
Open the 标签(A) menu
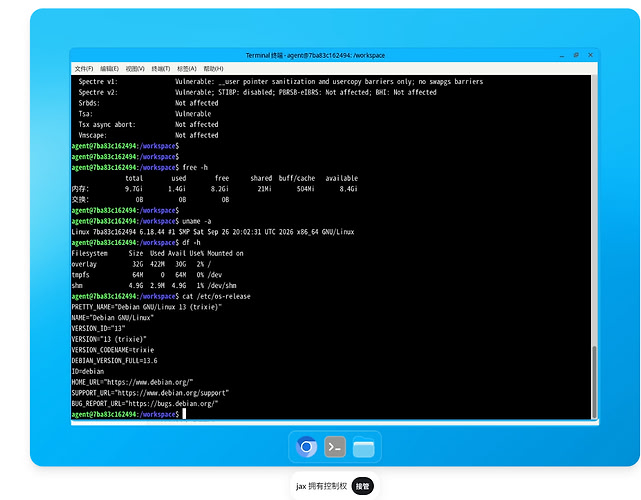point(187,69)
